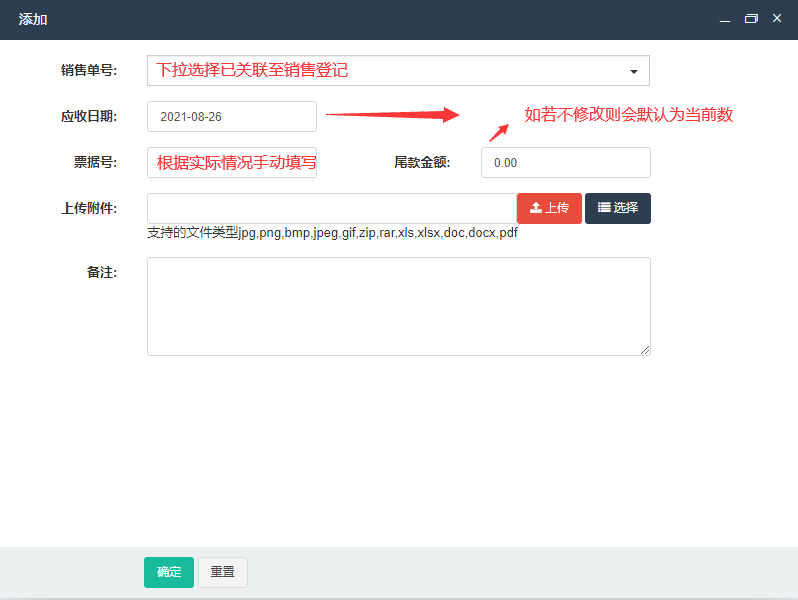Minimize the 添加 dialog window
Screen dimensions: 798x600
725,19
